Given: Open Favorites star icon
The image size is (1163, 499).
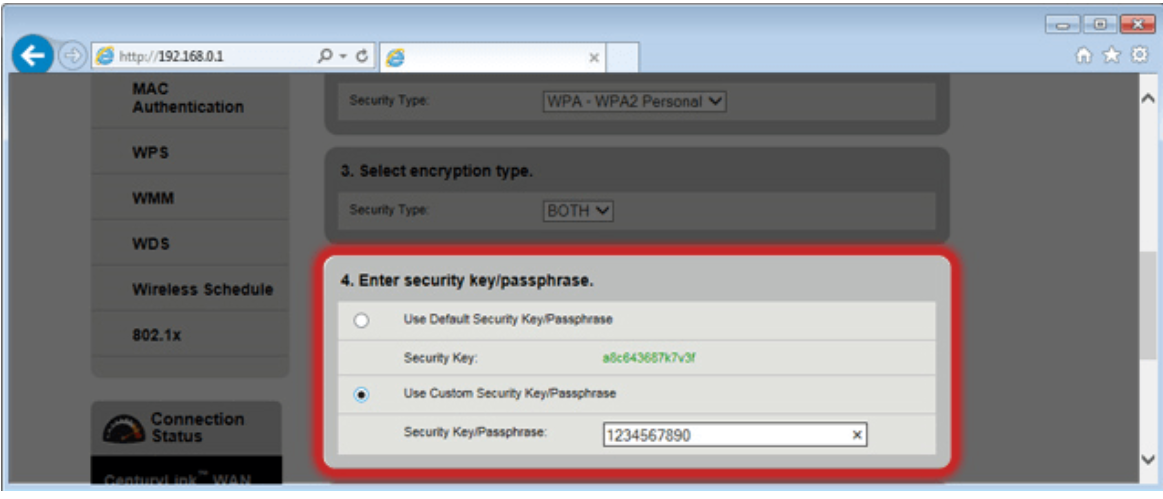Looking at the screenshot, I should 1111,56.
